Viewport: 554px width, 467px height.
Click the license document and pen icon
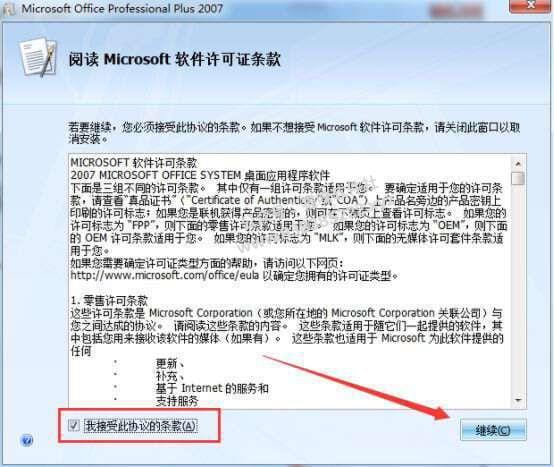coord(39,57)
